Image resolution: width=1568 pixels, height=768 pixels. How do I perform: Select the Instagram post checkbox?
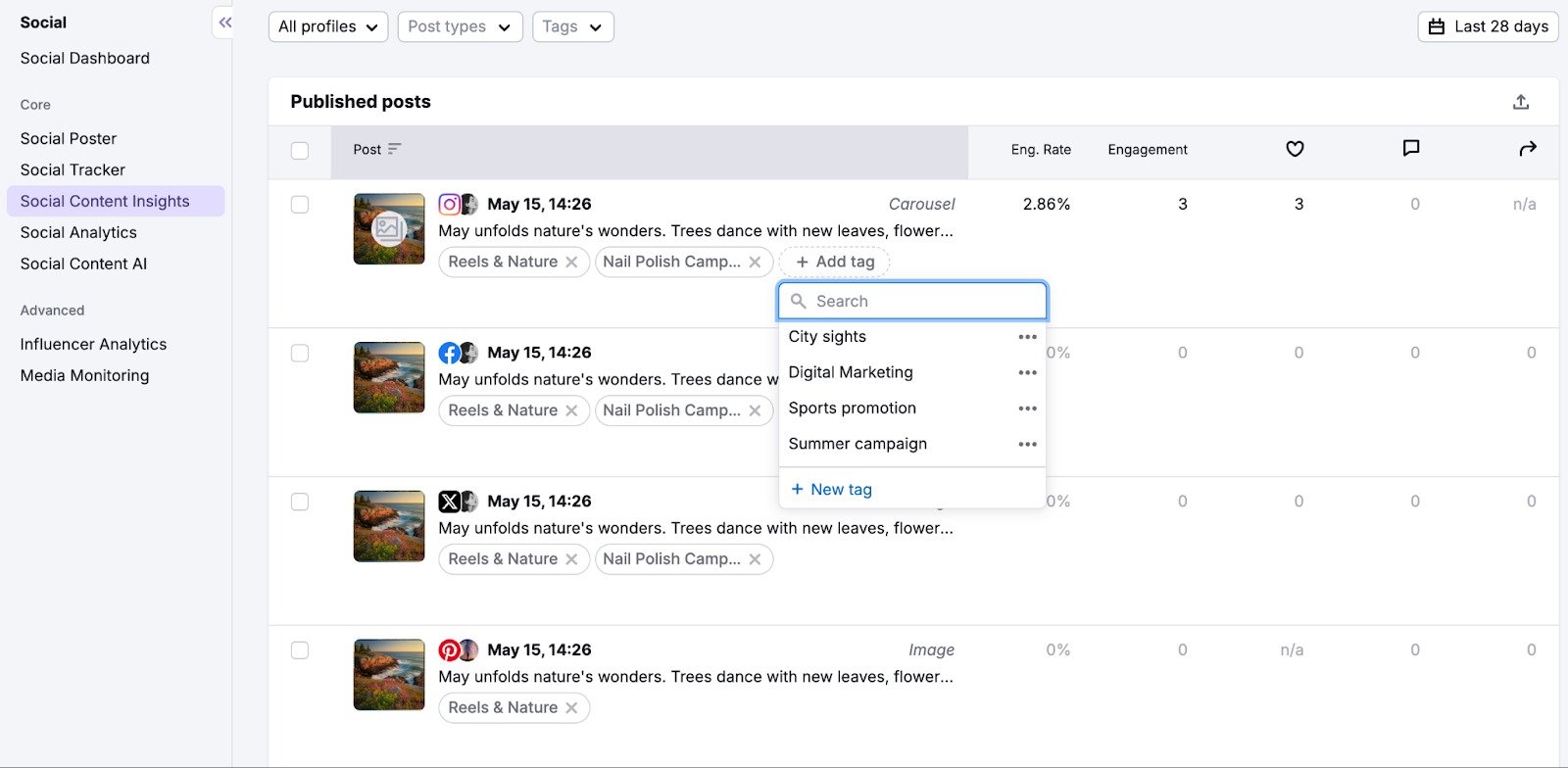(300, 205)
